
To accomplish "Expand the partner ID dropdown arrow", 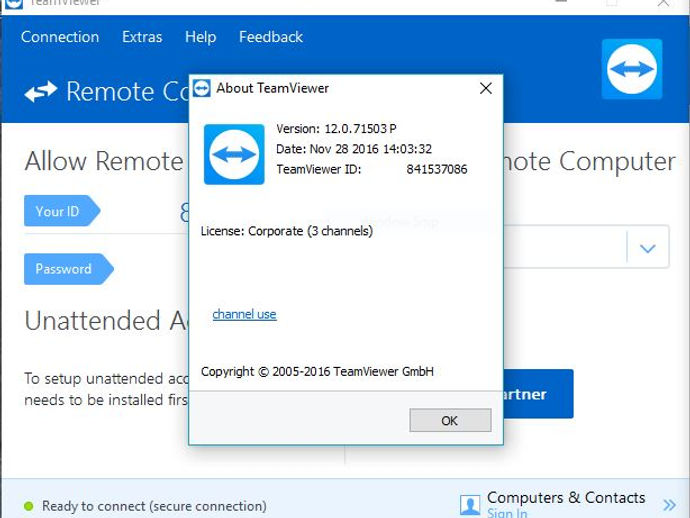I will (x=647, y=248).
